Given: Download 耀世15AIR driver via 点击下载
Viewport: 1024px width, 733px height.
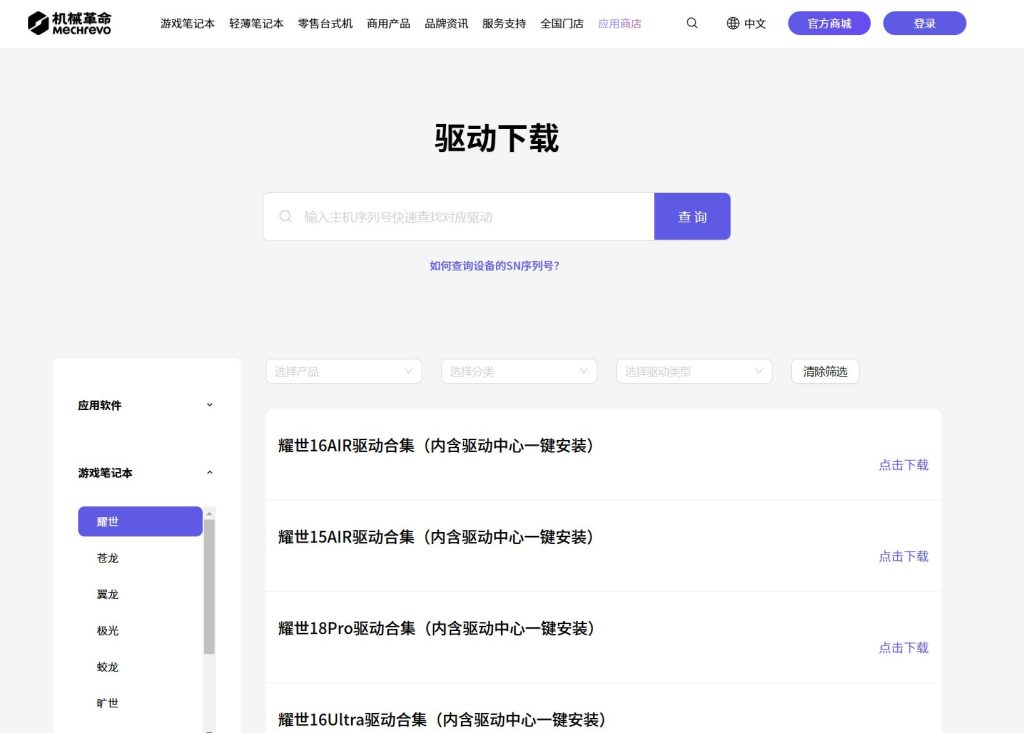Looking at the screenshot, I should [903, 556].
